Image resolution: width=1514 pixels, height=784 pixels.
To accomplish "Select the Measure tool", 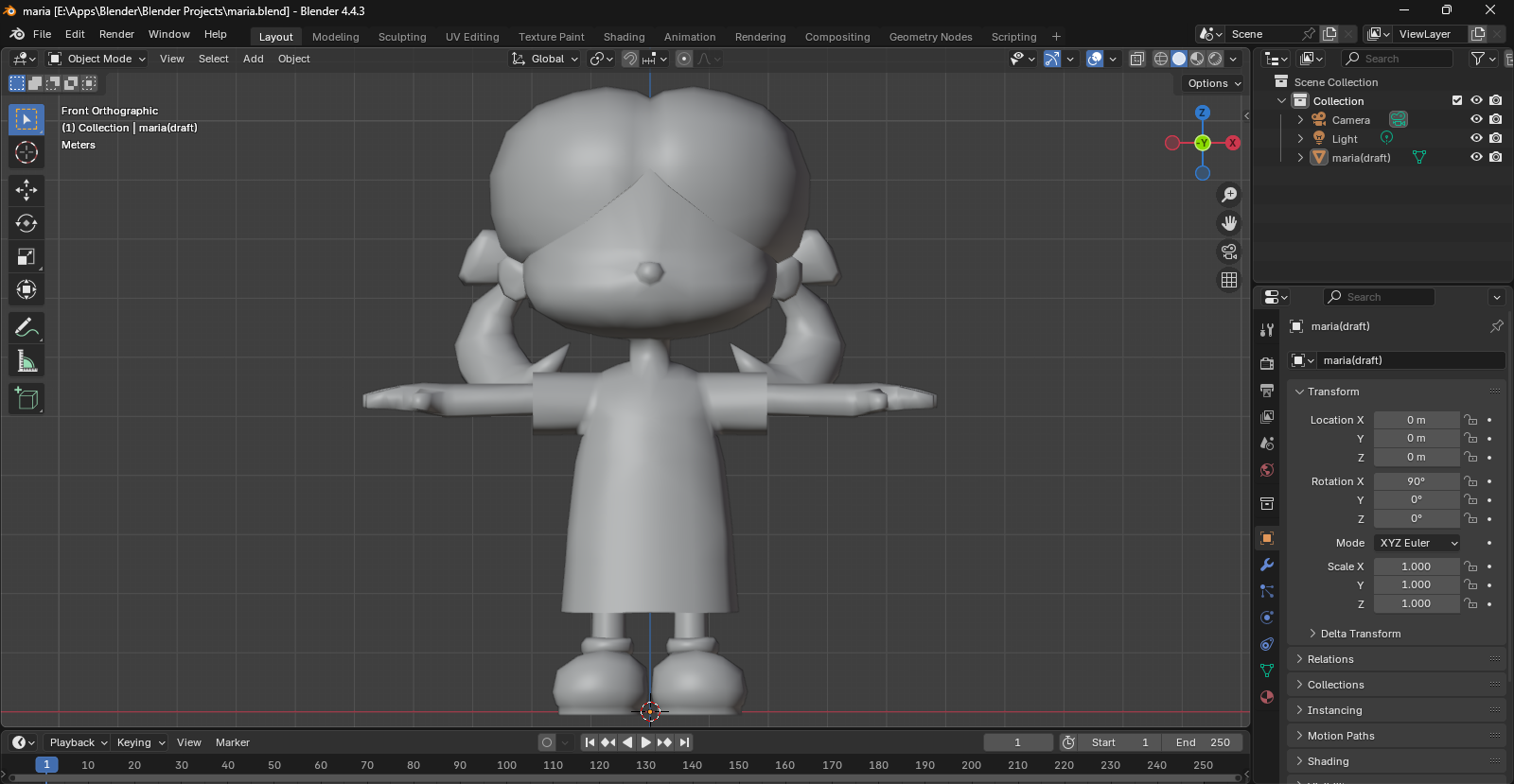I will tap(26, 361).
